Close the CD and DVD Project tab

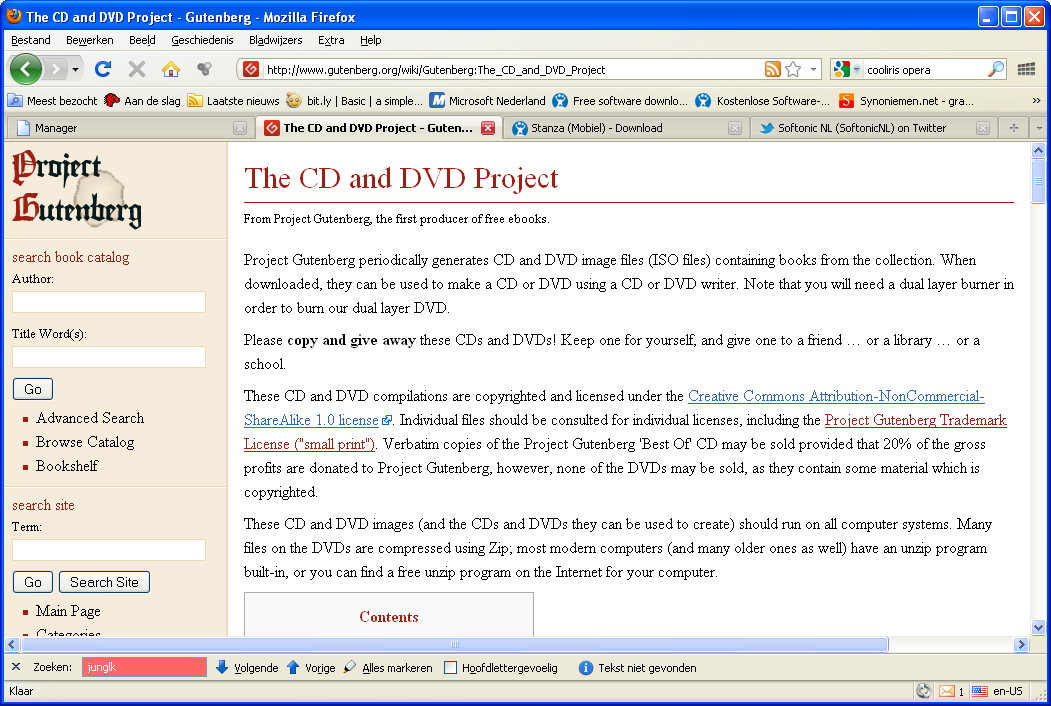(x=488, y=128)
